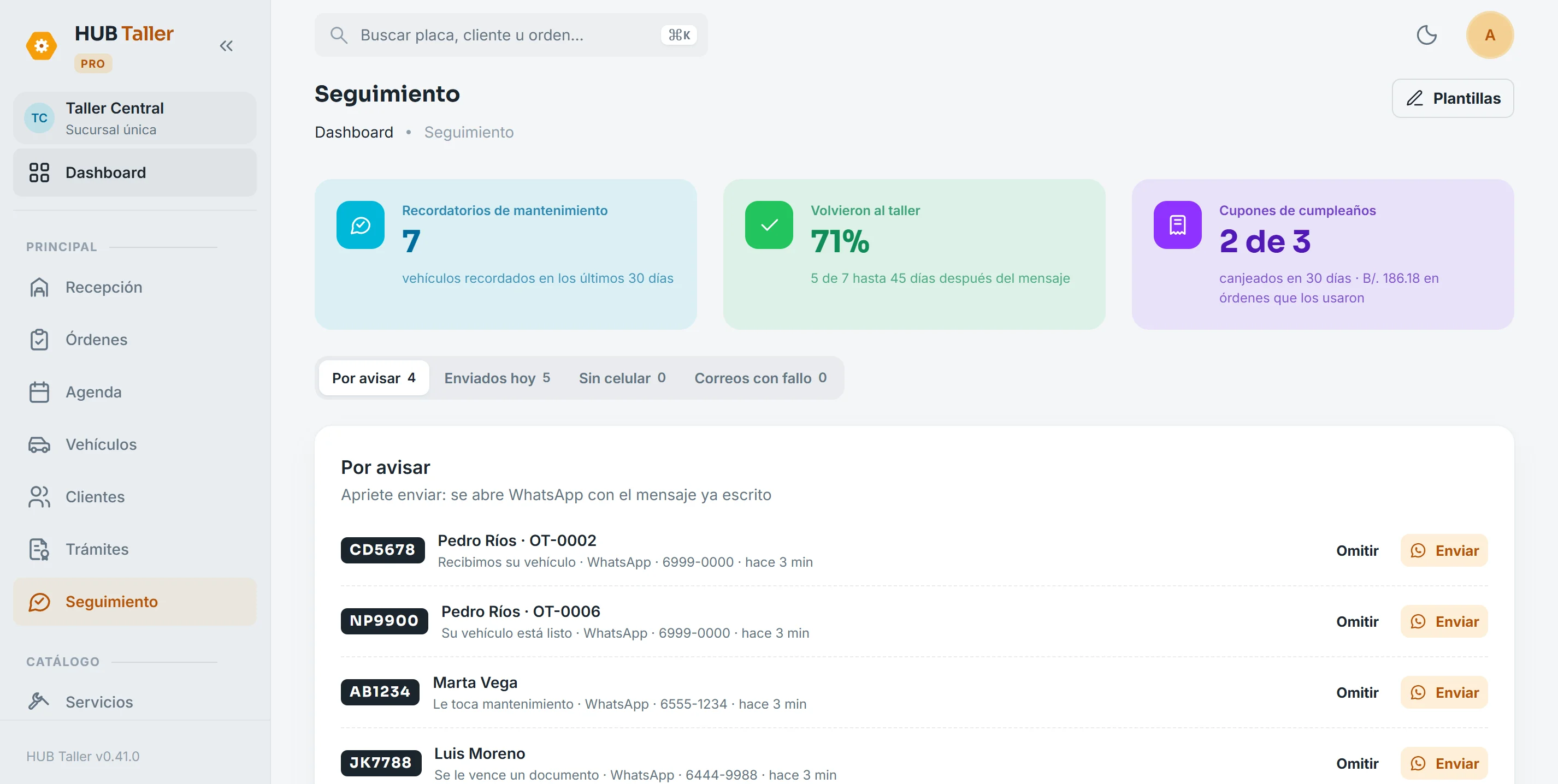Send WhatsApp for Pedro Ríos OT-0002
The height and width of the screenshot is (784, 1558).
tap(1444, 550)
